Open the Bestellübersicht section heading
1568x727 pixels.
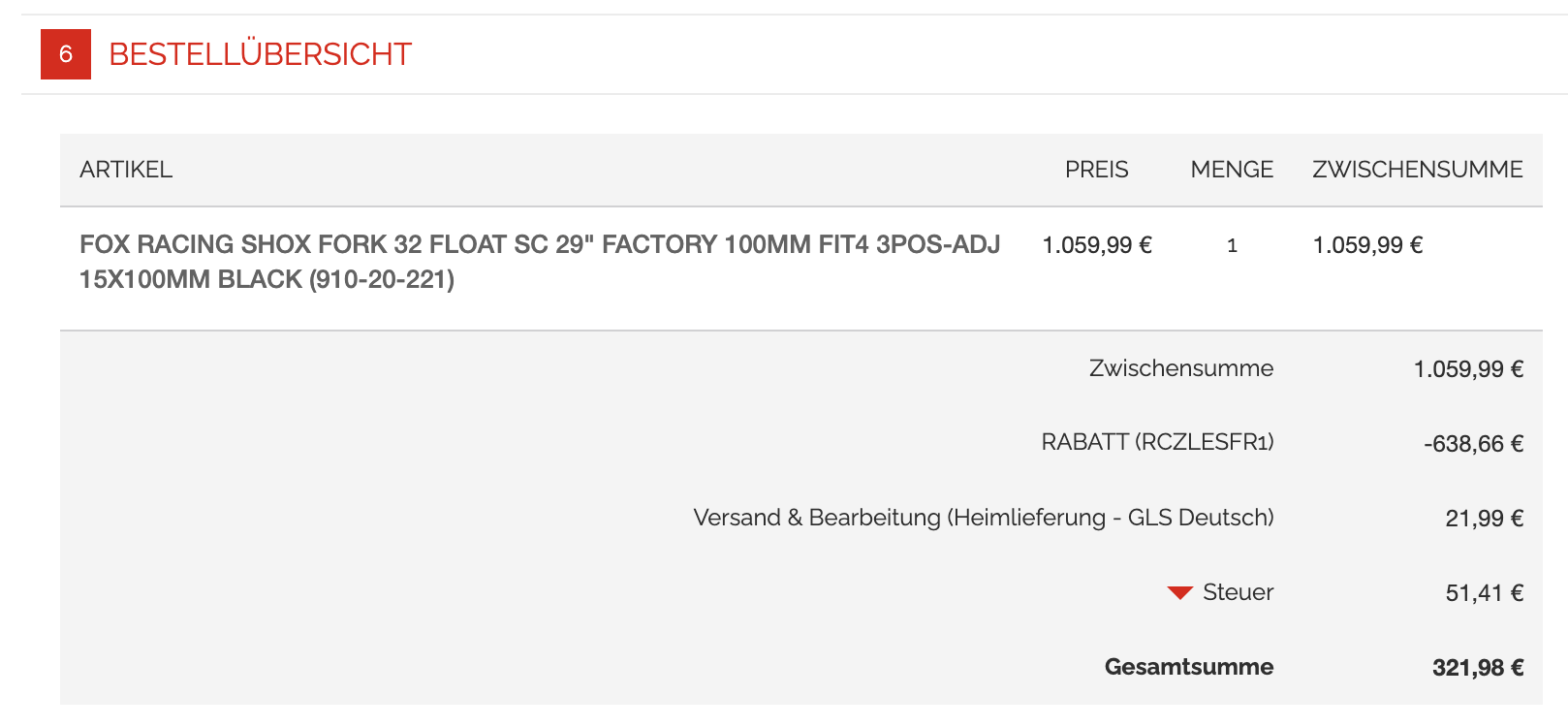coord(260,54)
